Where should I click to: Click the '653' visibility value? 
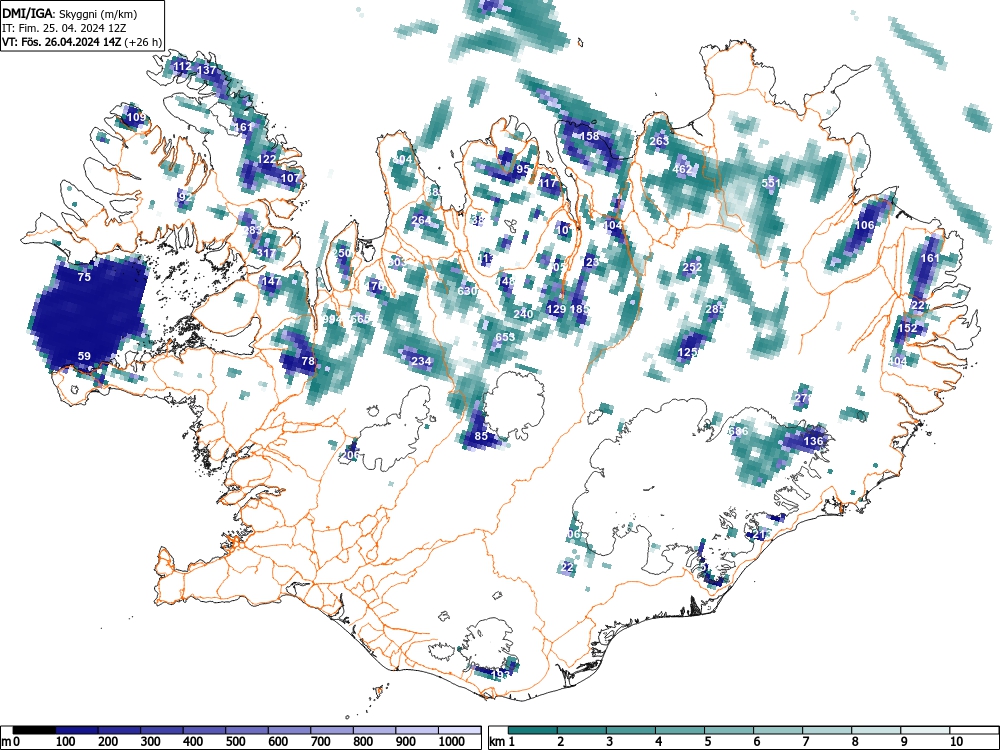tap(505, 337)
